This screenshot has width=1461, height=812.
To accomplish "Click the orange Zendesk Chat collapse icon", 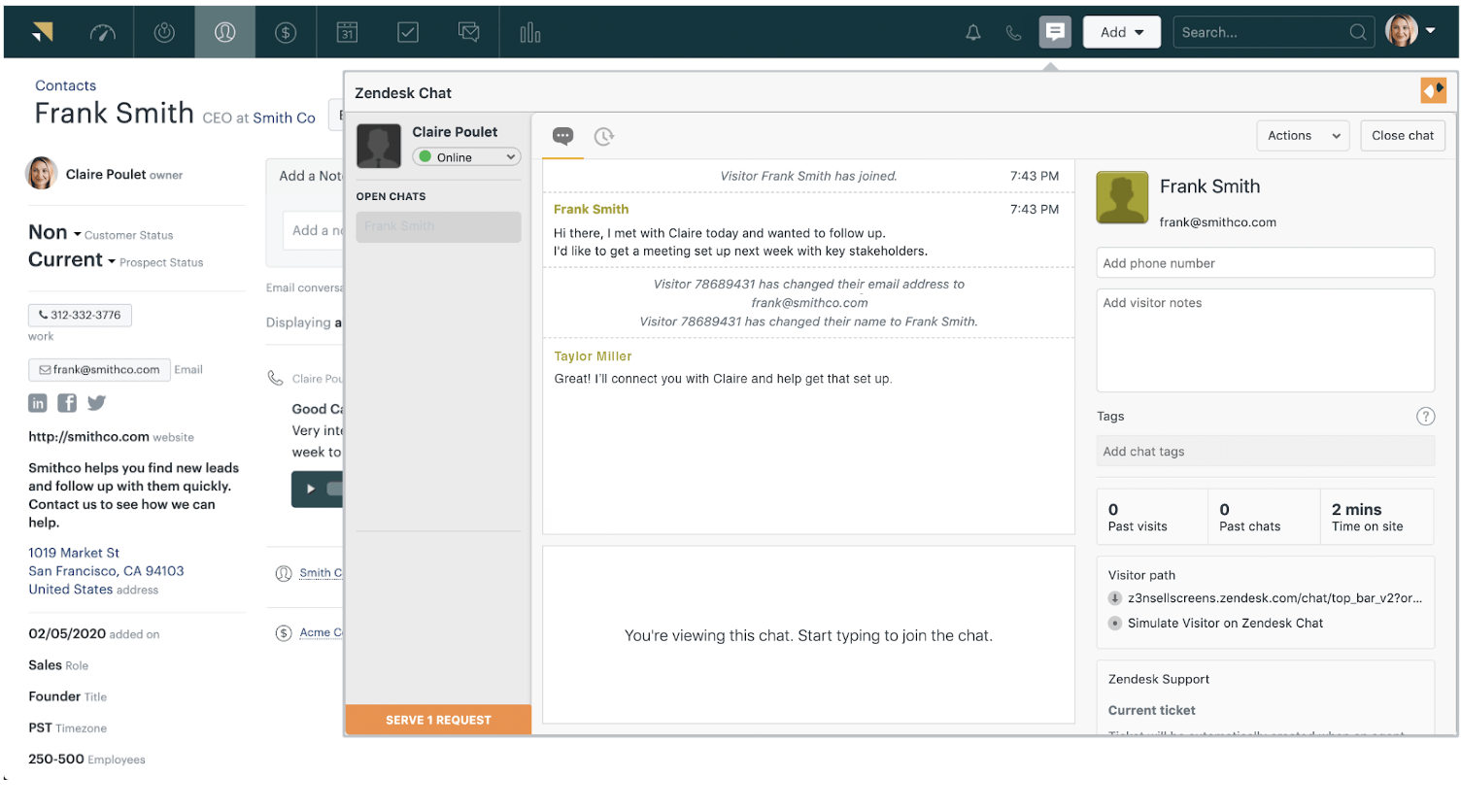I will click(1433, 90).
